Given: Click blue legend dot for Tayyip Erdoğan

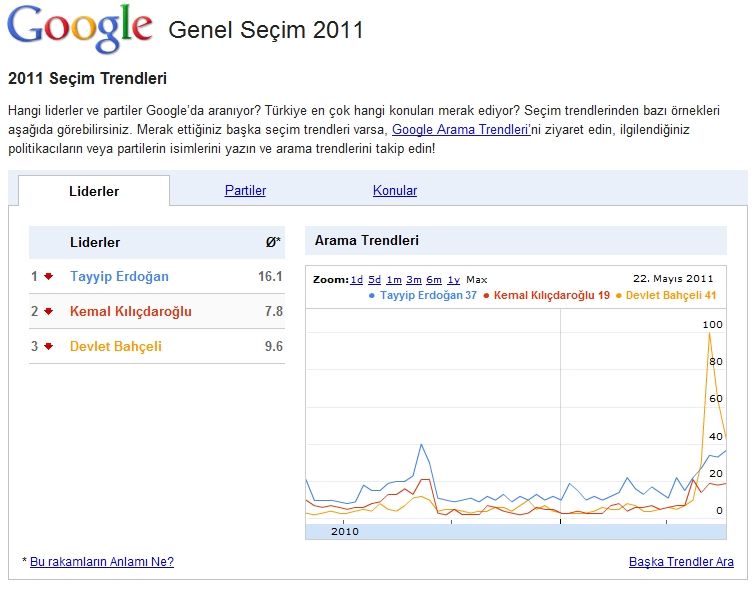Looking at the screenshot, I should 372,296.
